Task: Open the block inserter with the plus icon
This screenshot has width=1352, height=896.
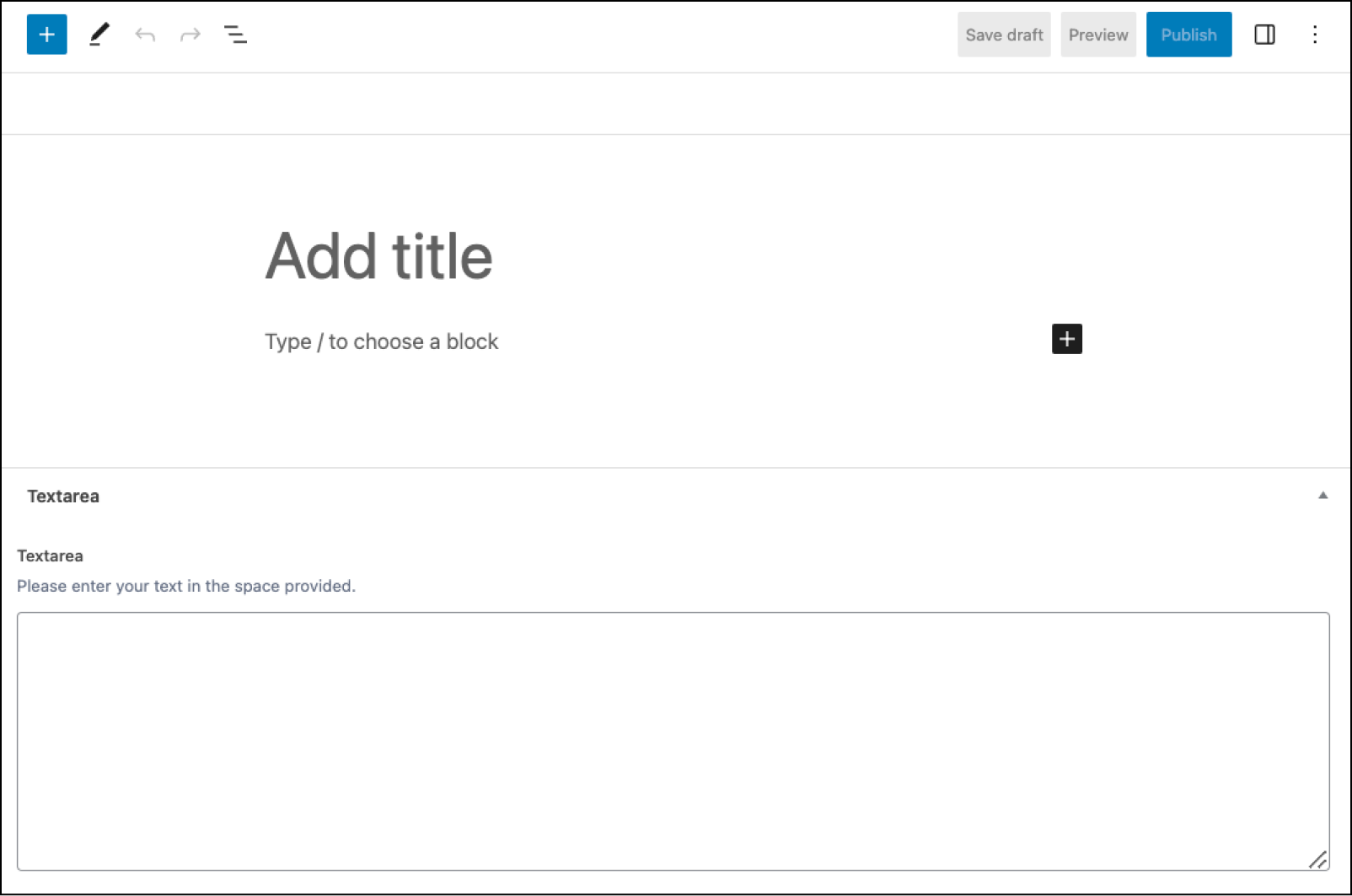Action: pos(46,35)
